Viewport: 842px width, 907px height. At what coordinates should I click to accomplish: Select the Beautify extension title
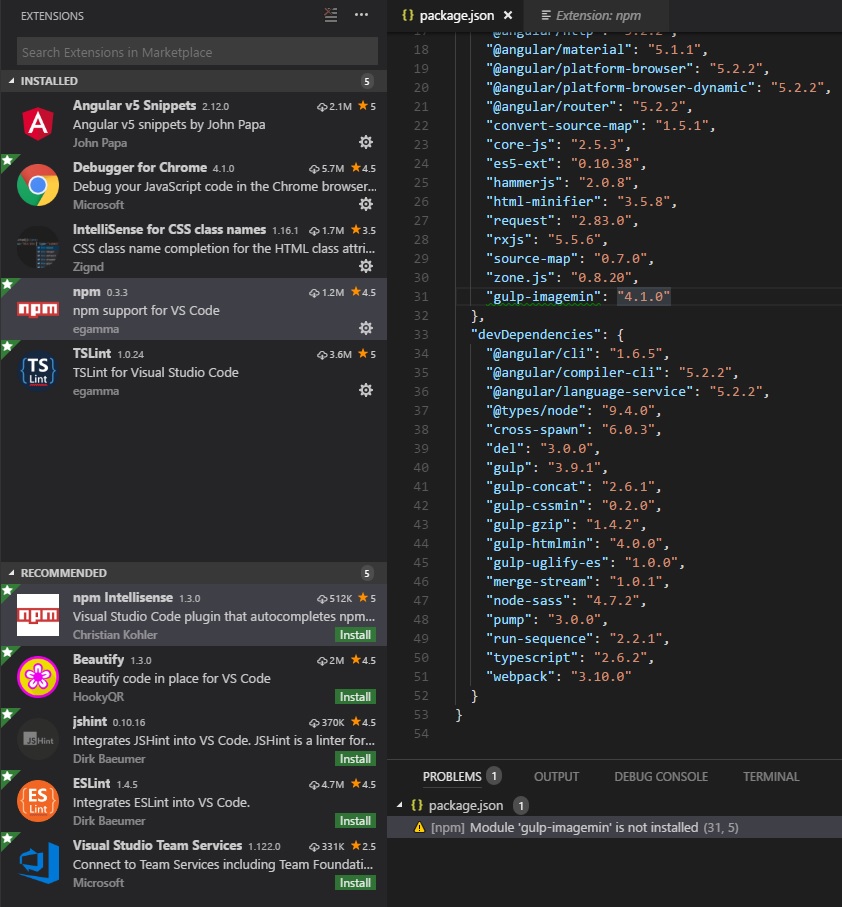pos(98,659)
